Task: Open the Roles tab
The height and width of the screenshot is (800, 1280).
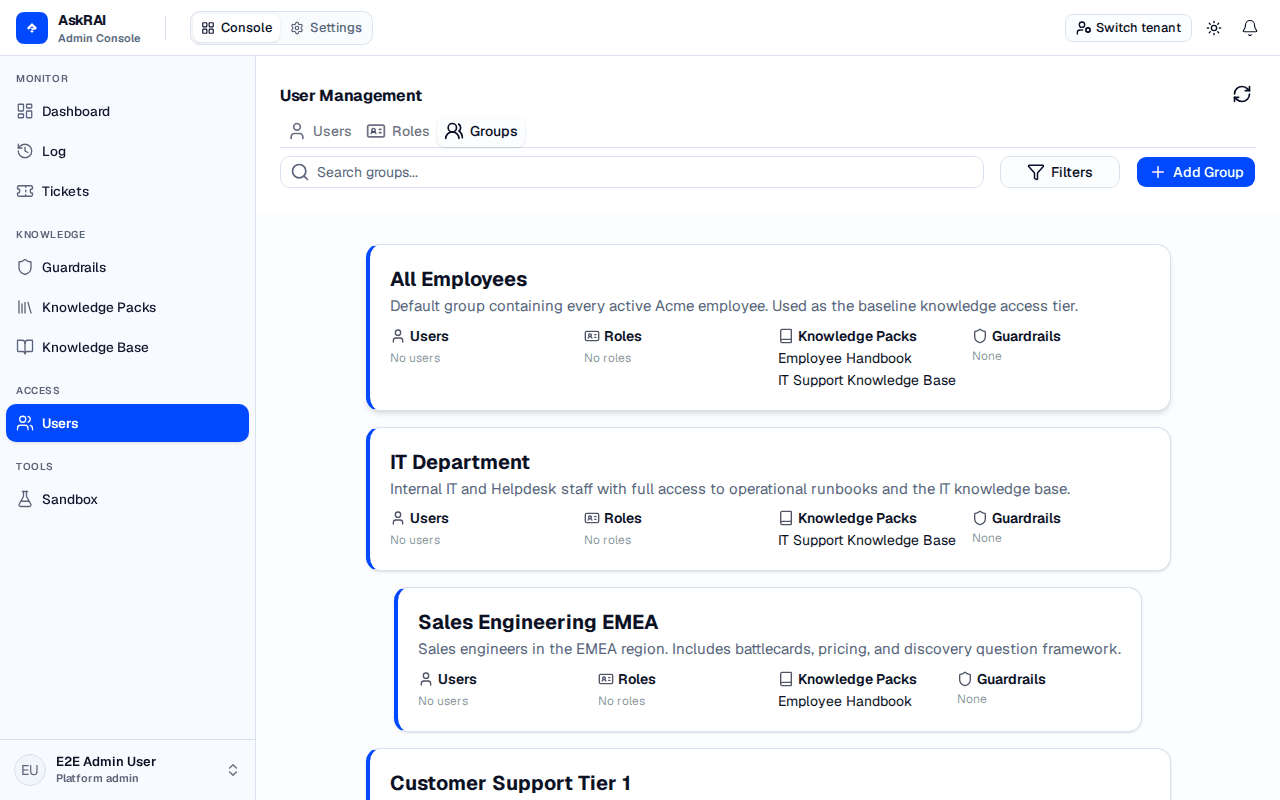Action: click(398, 131)
